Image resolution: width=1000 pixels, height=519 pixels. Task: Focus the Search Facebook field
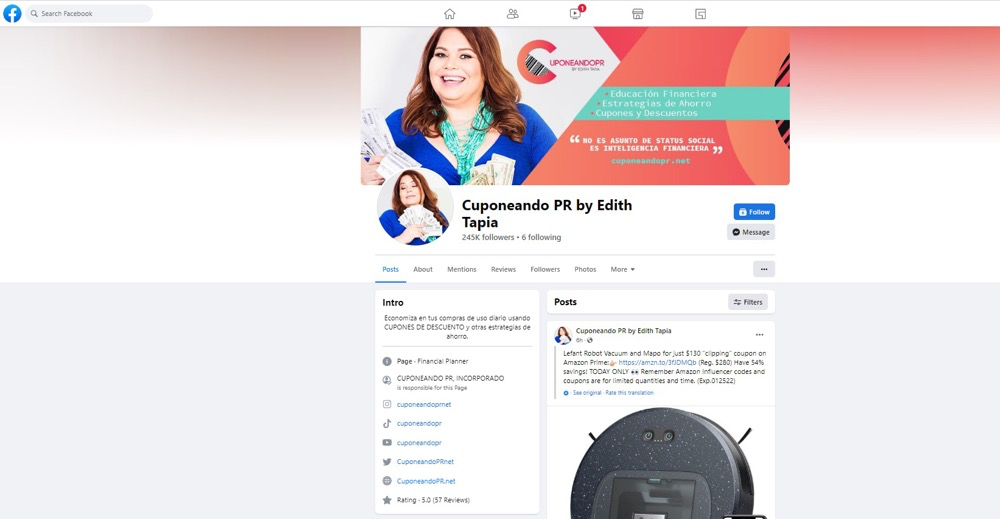(89, 13)
